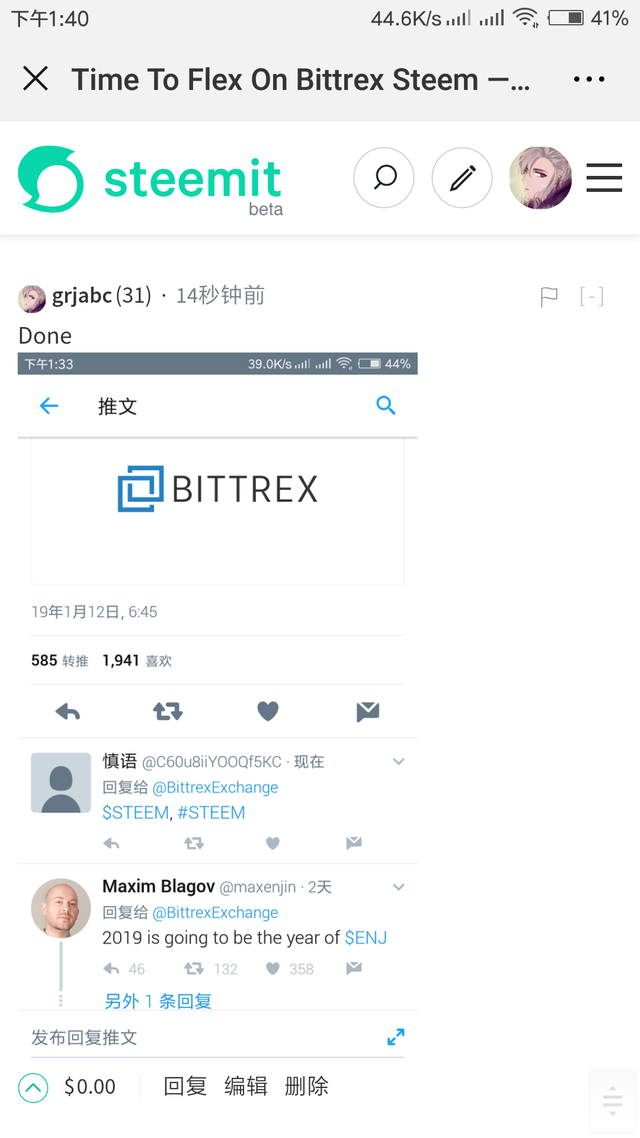The height and width of the screenshot is (1138, 640).
Task: Open the small grjabc avatar beside comment
Action: [x=32, y=299]
